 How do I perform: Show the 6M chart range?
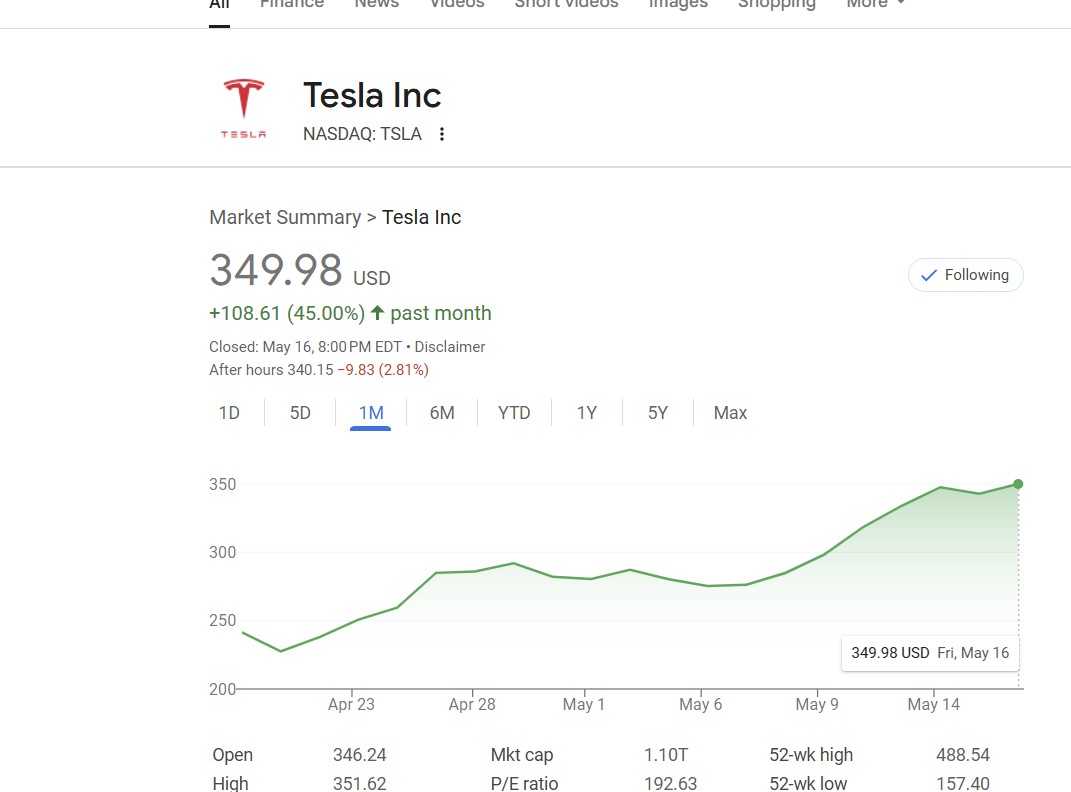pyautogui.click(x=442, y=413)
